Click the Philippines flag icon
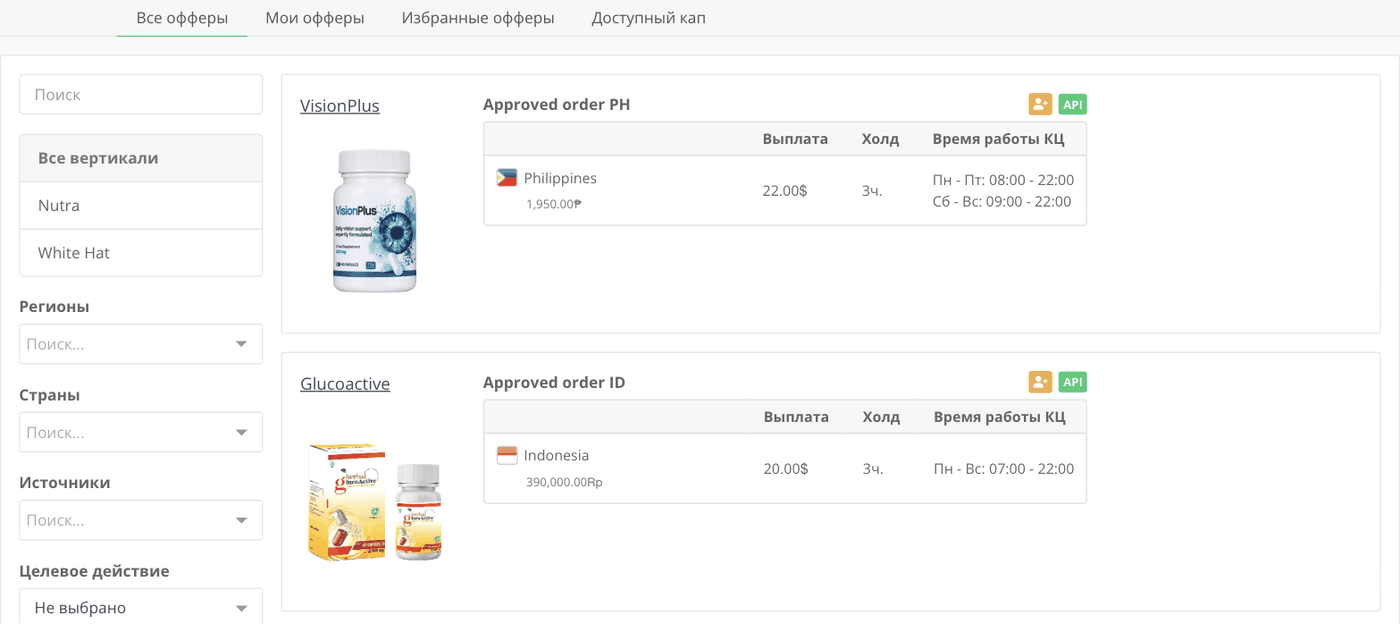 507,178
